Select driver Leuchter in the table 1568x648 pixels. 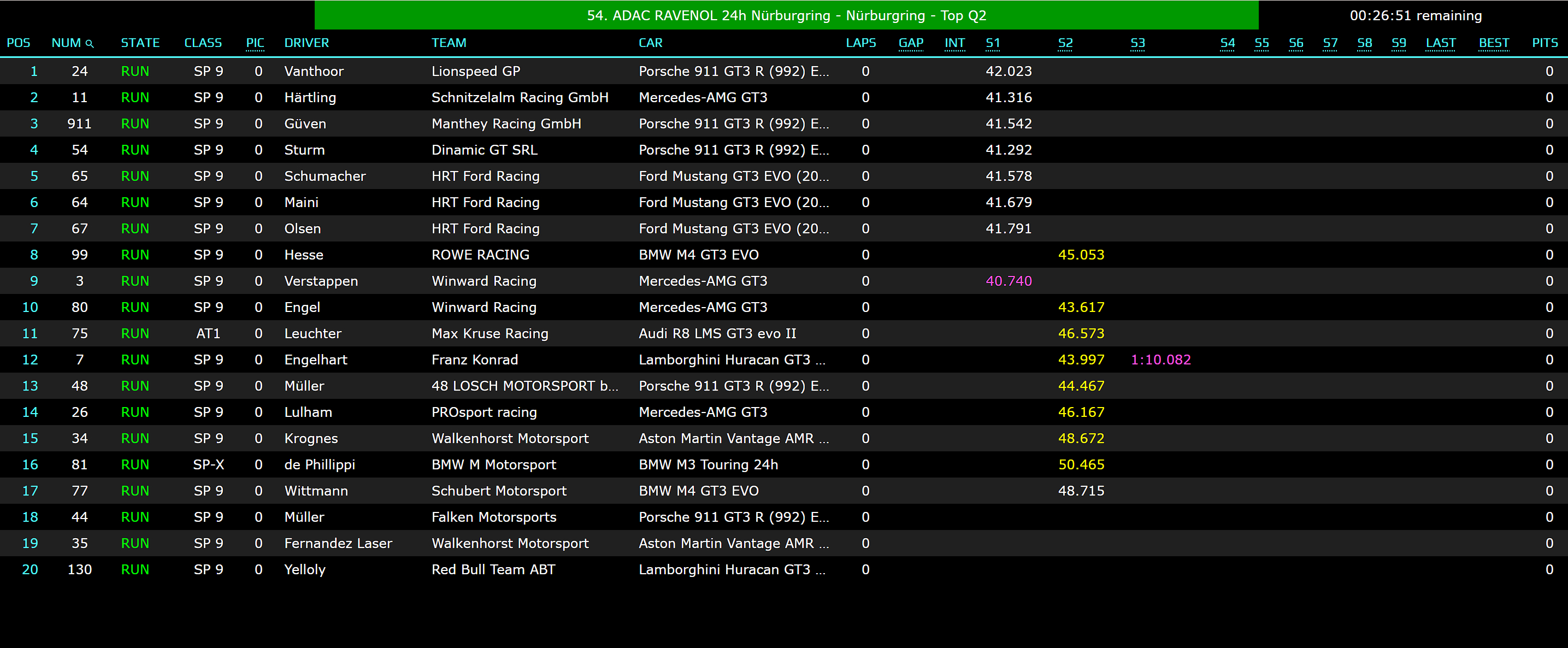click(313, 333)
